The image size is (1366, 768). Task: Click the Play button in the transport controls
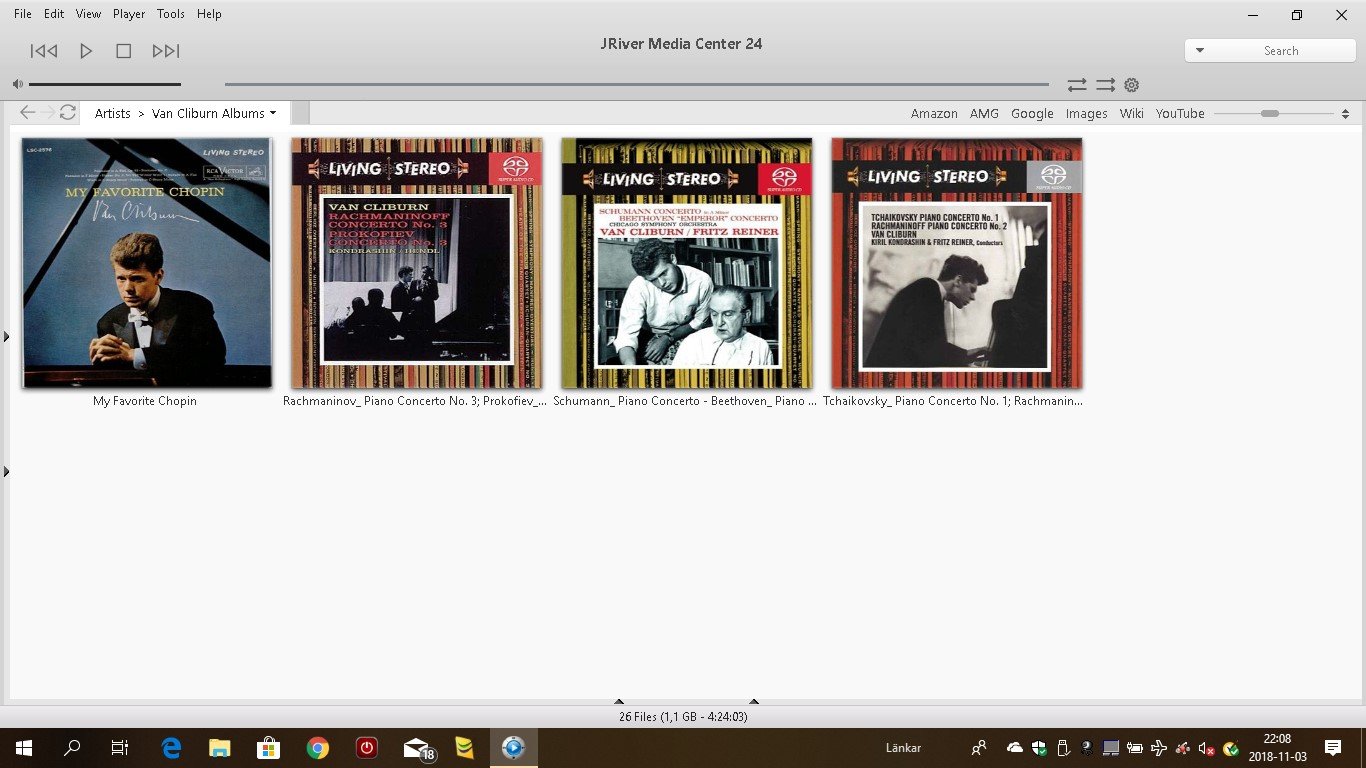pyautogui.click(x=86, y=51)
